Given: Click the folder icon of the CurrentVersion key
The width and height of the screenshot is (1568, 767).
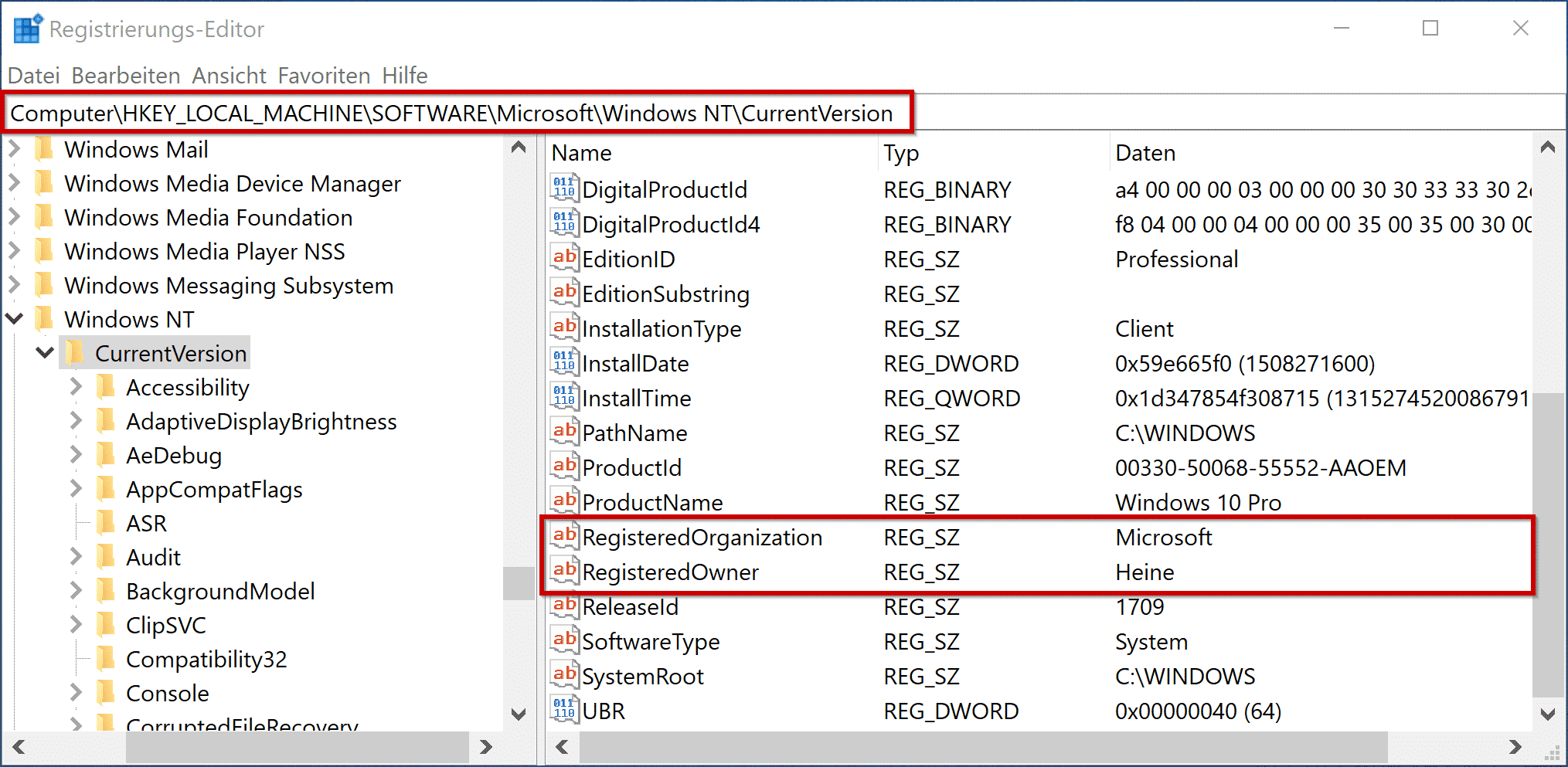Looking at the screenshot, I should point(75,353).
